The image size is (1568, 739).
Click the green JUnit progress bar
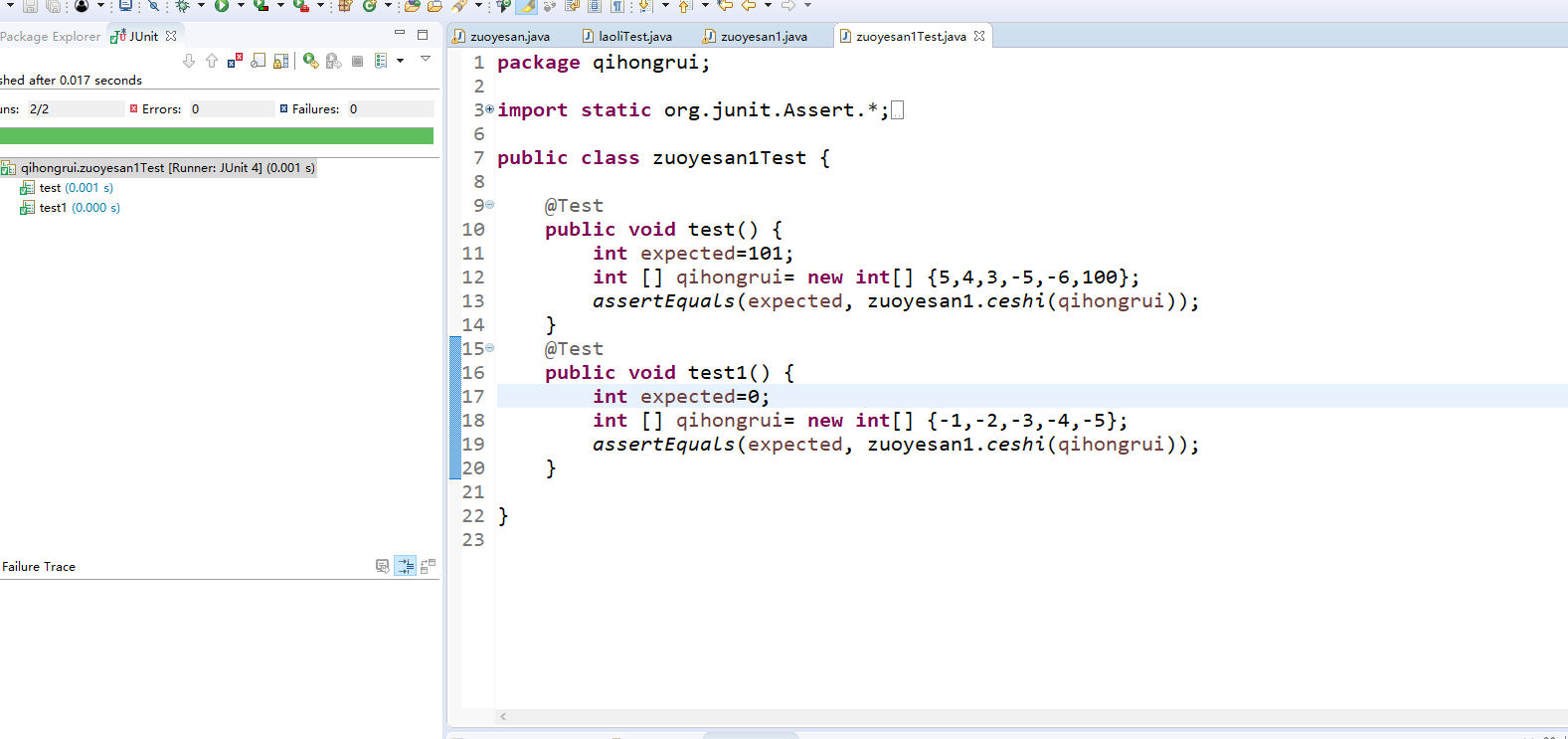point(217,135)
